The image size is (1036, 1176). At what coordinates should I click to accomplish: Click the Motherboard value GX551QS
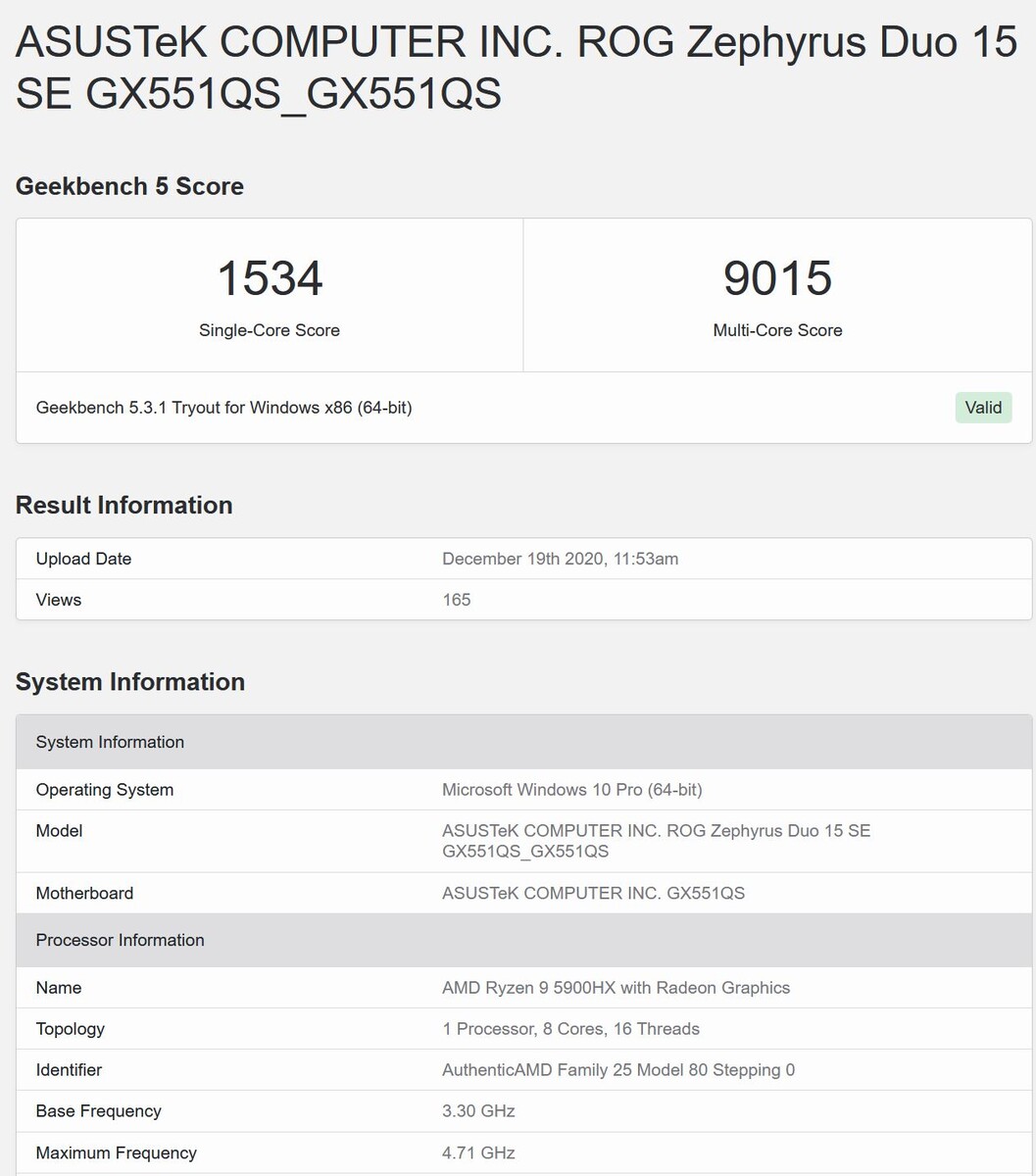click(x=593, y=893)
